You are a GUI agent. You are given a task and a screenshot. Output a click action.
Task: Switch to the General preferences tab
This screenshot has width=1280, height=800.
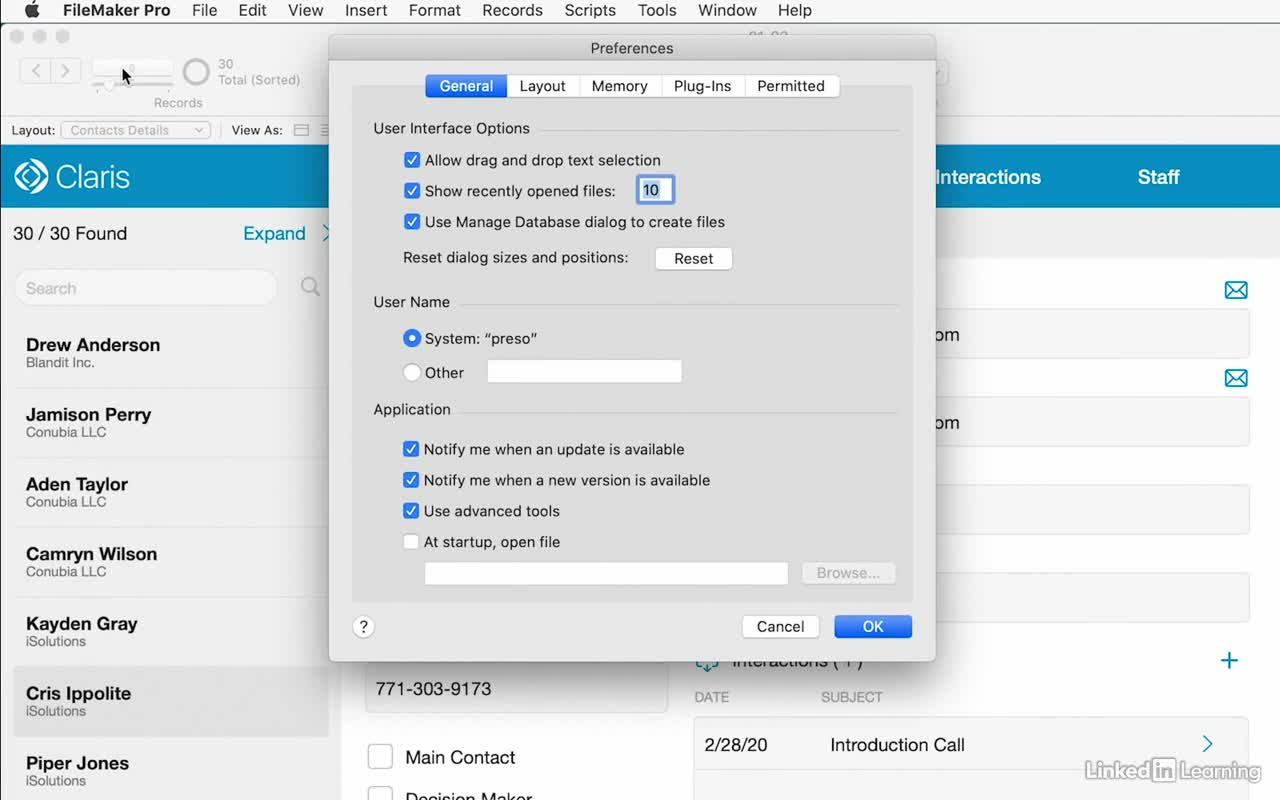(466, 86)
